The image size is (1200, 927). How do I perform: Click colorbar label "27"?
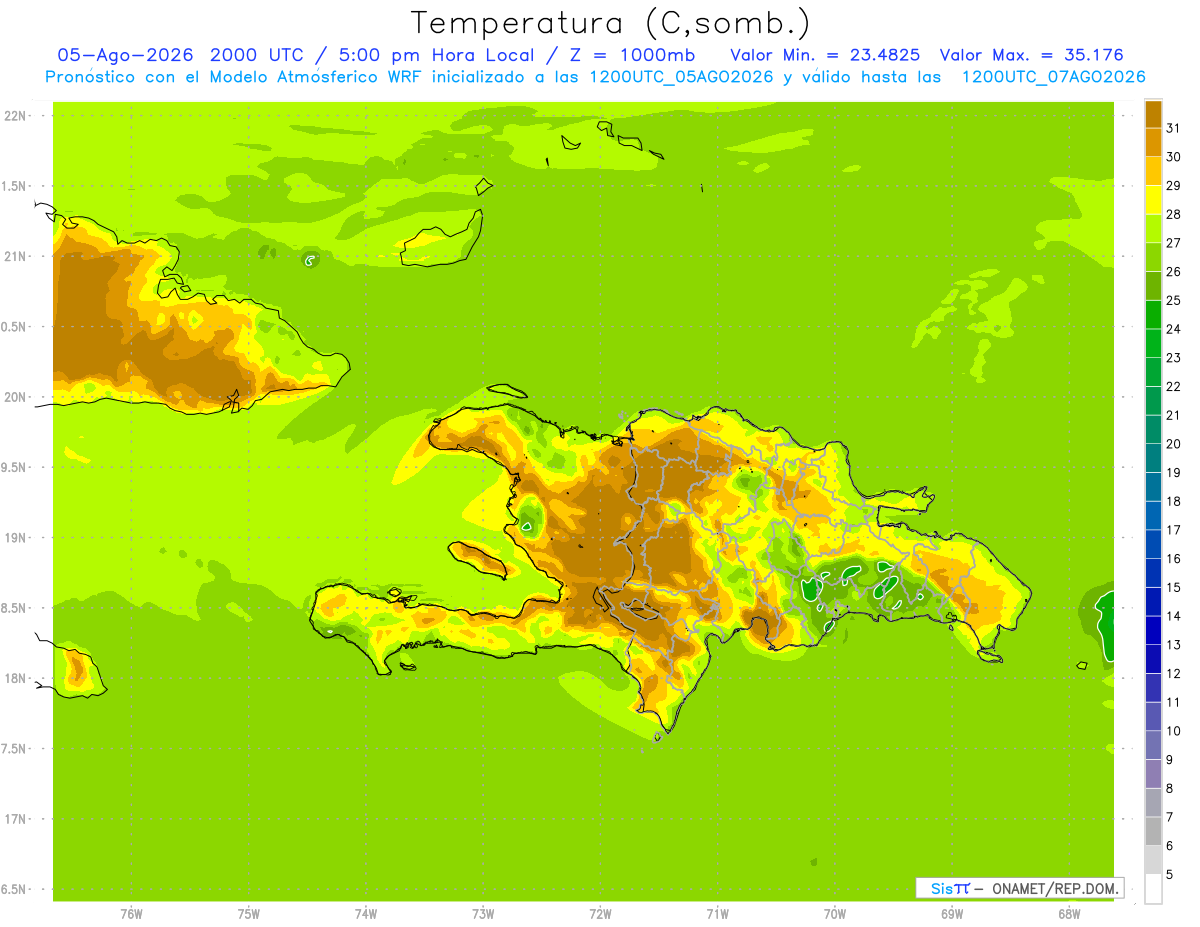pos(1173,243)
